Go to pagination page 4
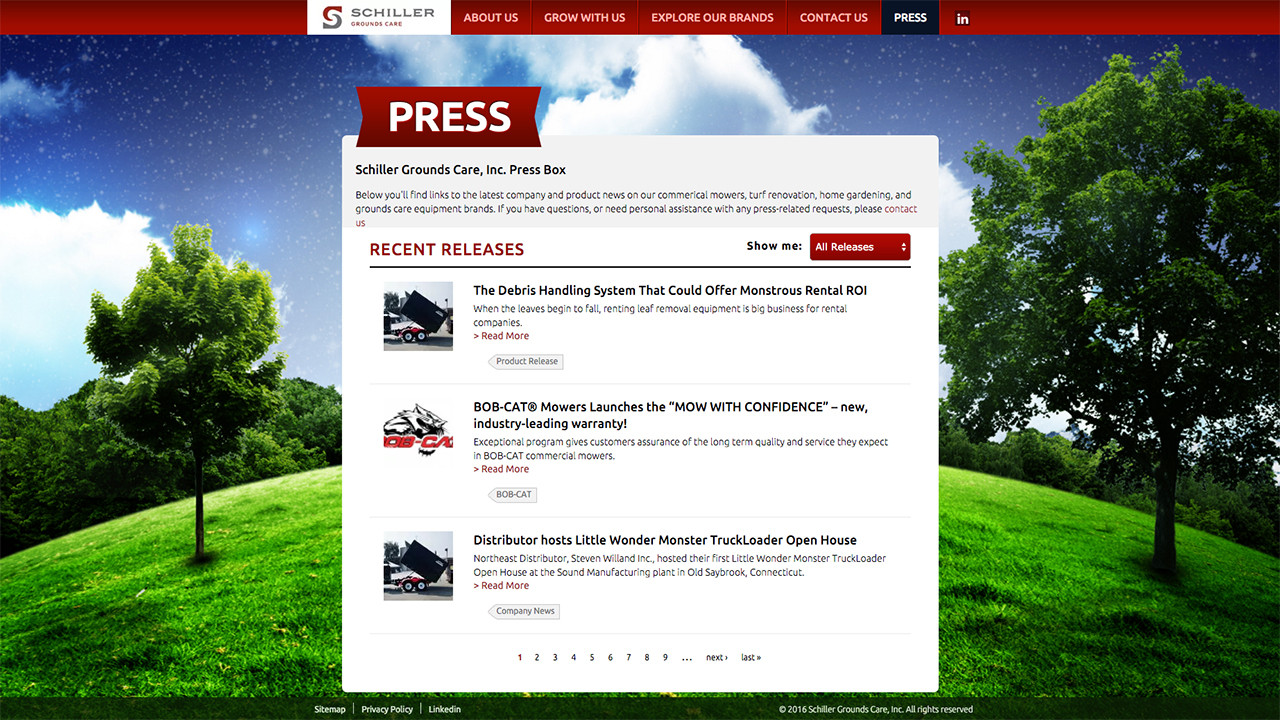Viewport: 1280px width, 720px height. click(574, 658)
